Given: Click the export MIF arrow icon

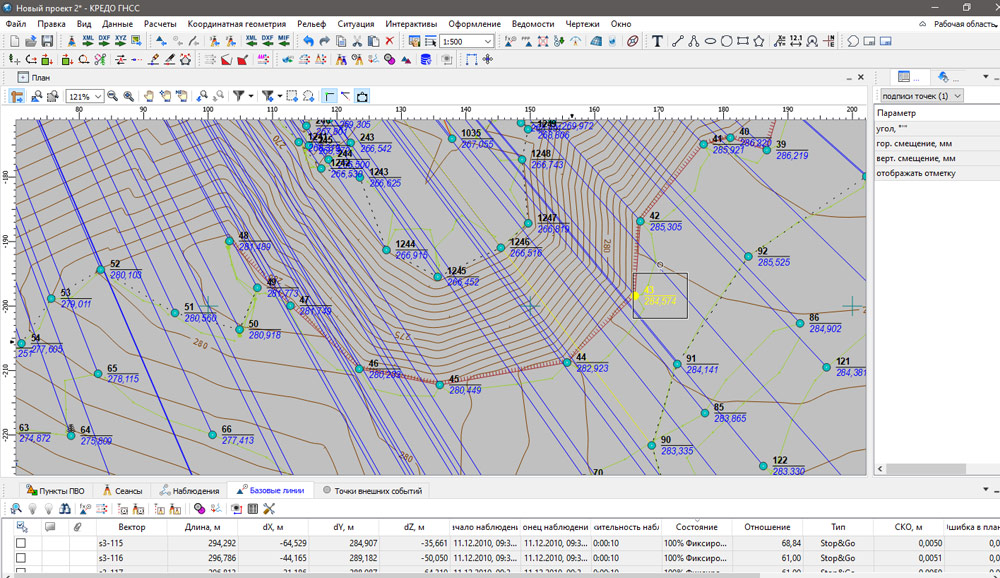Looking at the screenshot, I should tap(284, 41).
